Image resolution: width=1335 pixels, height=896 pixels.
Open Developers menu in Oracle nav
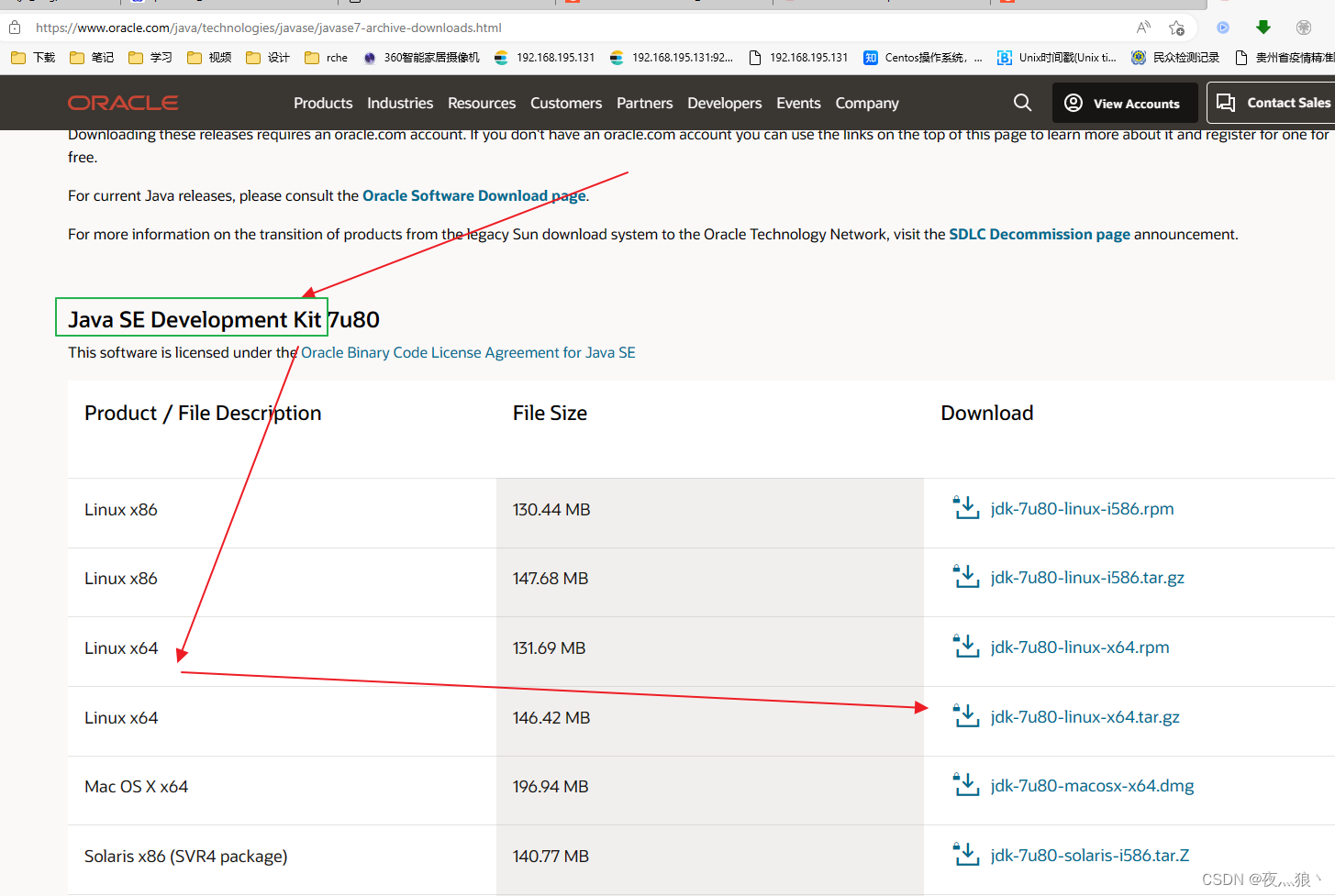click(725, 103)
